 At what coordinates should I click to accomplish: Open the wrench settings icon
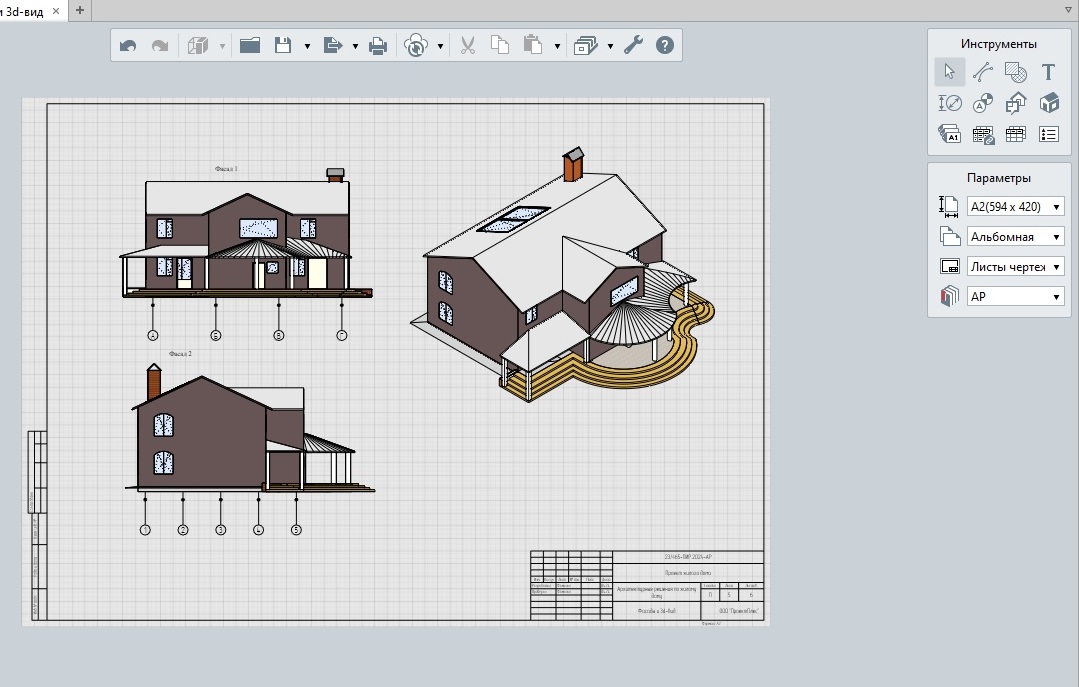tap(633, 45)
